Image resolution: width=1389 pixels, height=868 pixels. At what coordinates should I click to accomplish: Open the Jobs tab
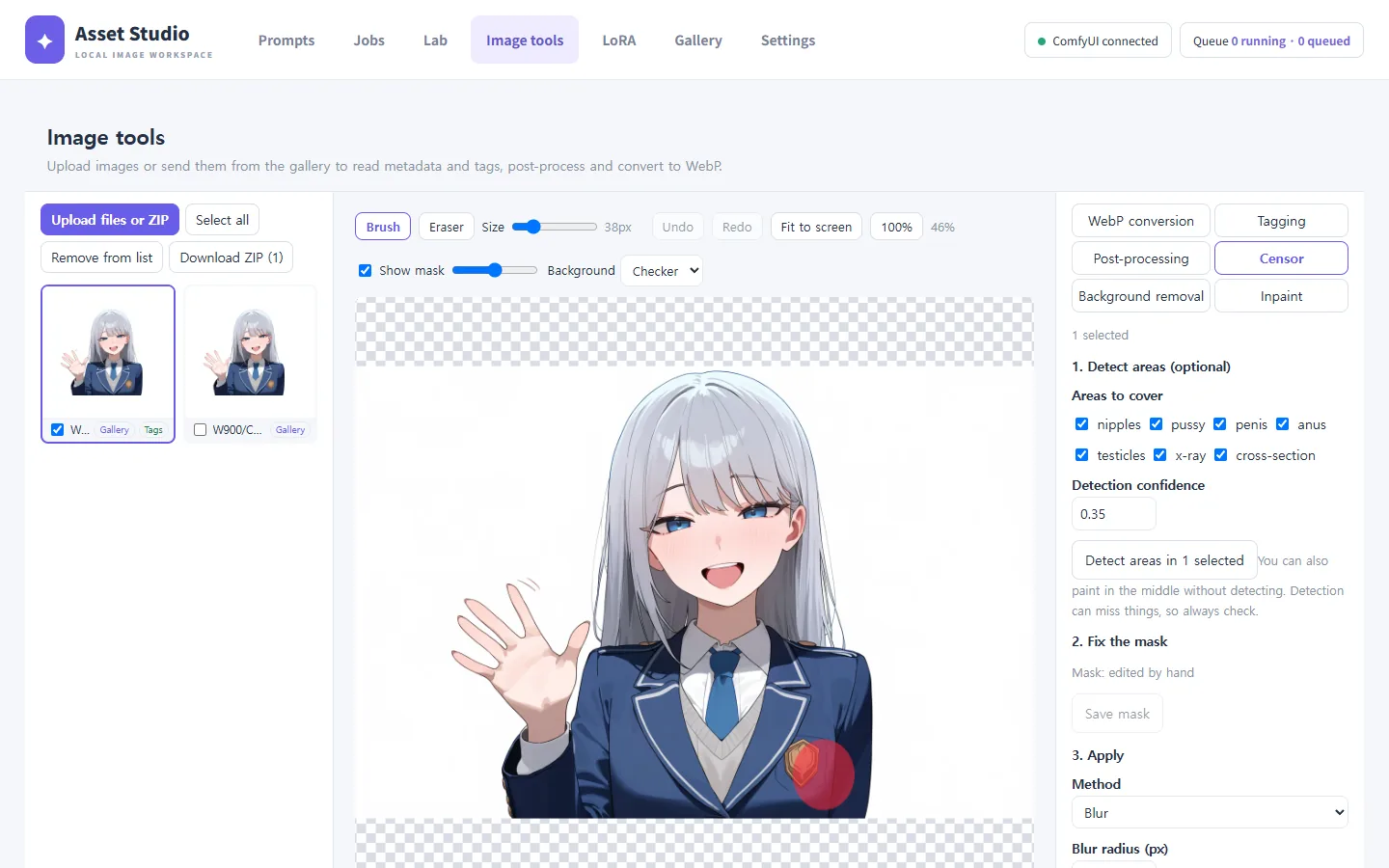coord(368,41)
